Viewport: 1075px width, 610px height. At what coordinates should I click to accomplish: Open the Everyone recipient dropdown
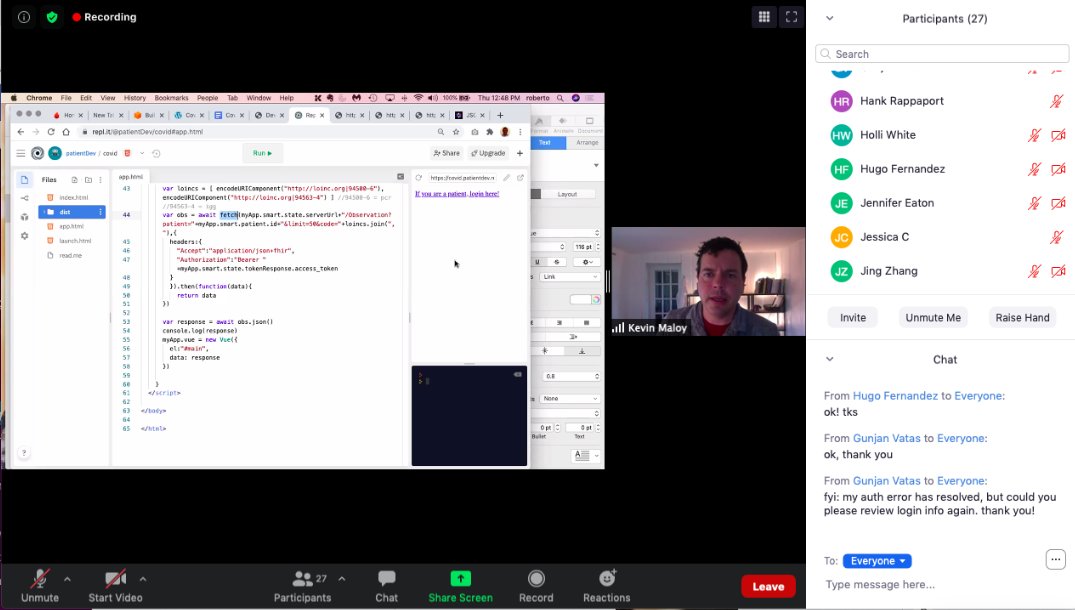tap(877, 561)
